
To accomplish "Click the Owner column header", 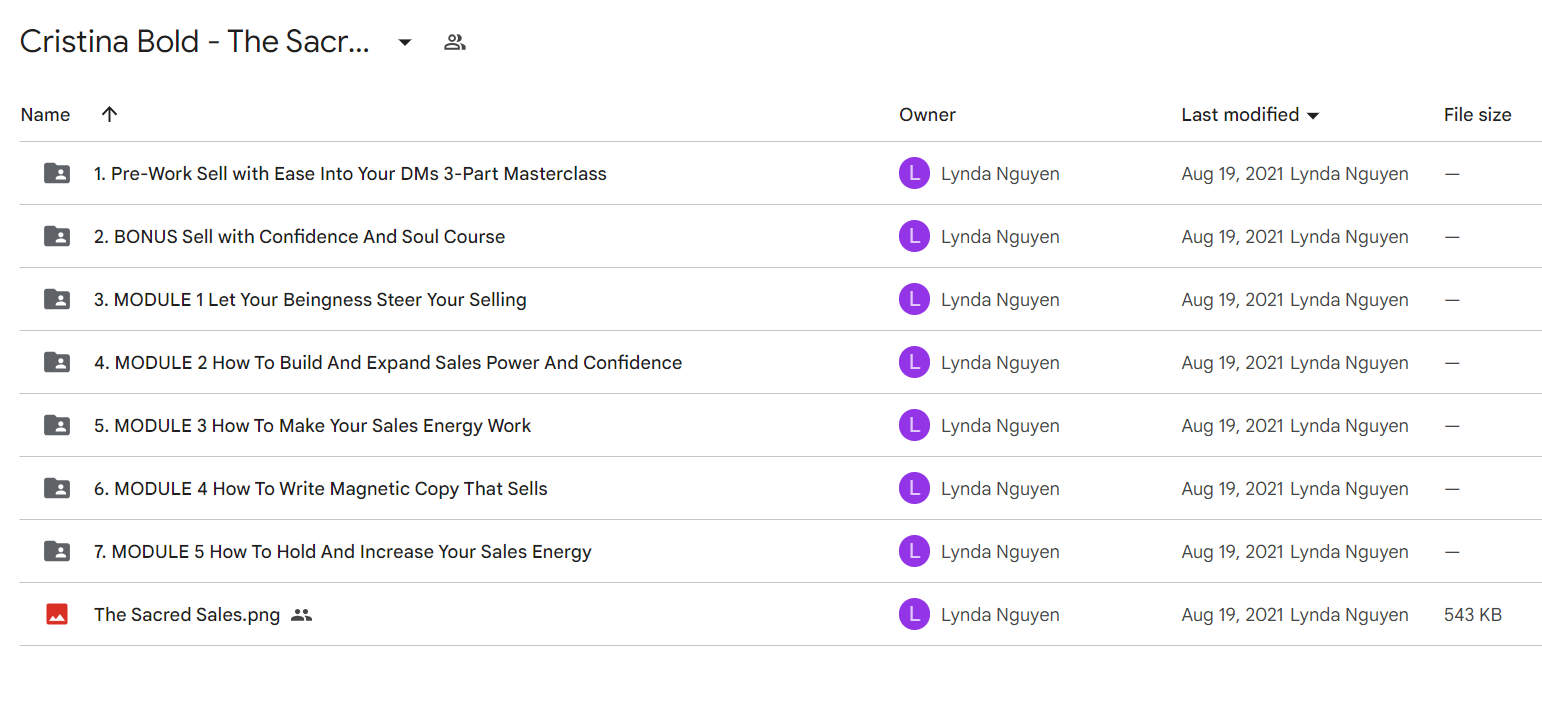I will pyautogui.click(x=927, y=115).
